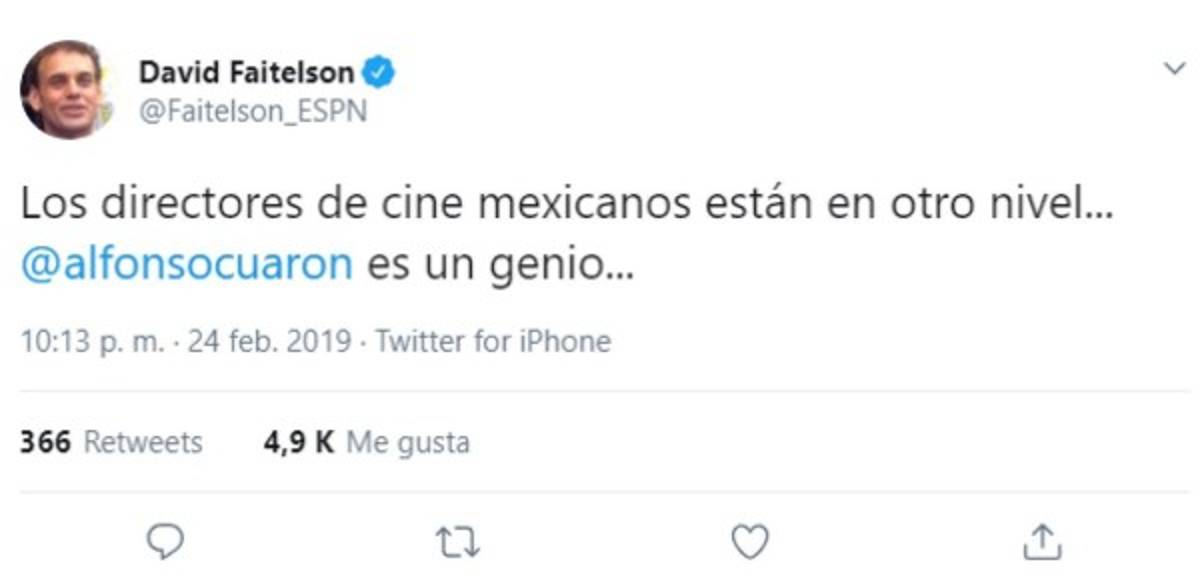Click the retweet arrows icon
The width and height of the screenshot is (1200, 584).
point(455,540)
